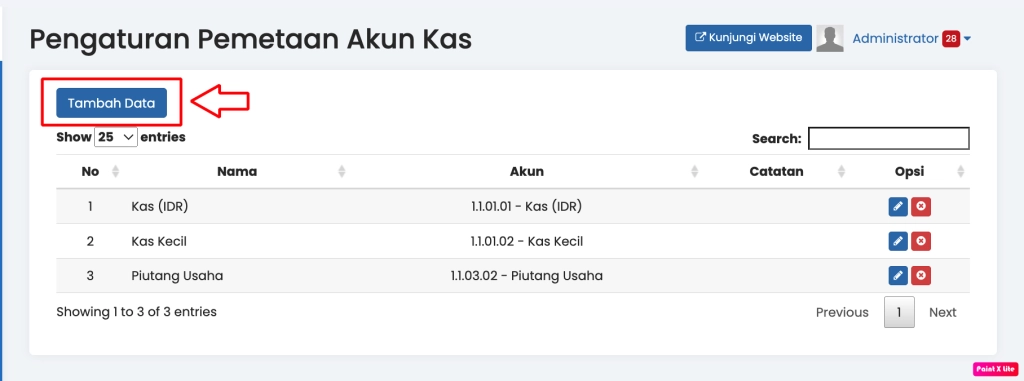This screenshot has height=381, width=1024.
Task: Click the Tambah Data button
Action: click(112, 103)
